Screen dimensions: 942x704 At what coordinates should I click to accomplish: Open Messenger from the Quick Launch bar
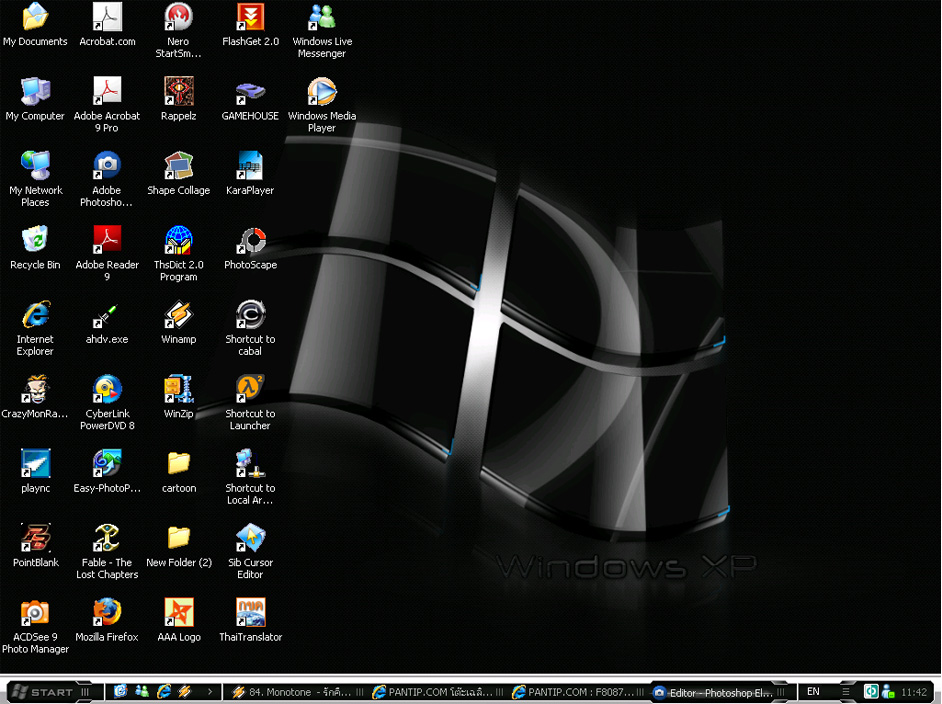click(142, 691)
